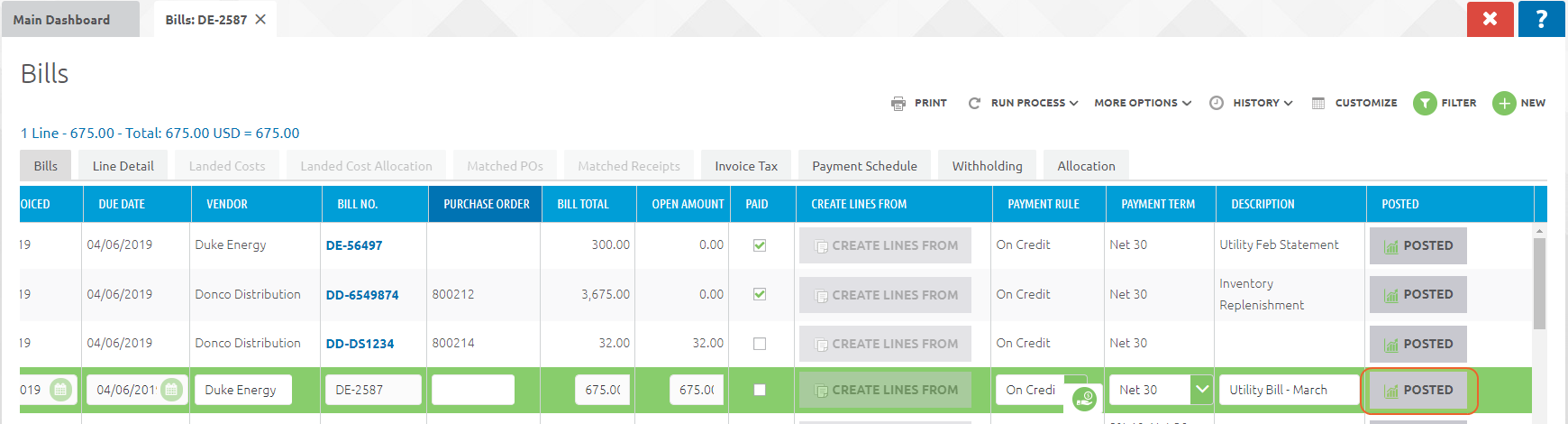
Task: Click the green Filter funnel icon
Action: [x=1425, y=104]
